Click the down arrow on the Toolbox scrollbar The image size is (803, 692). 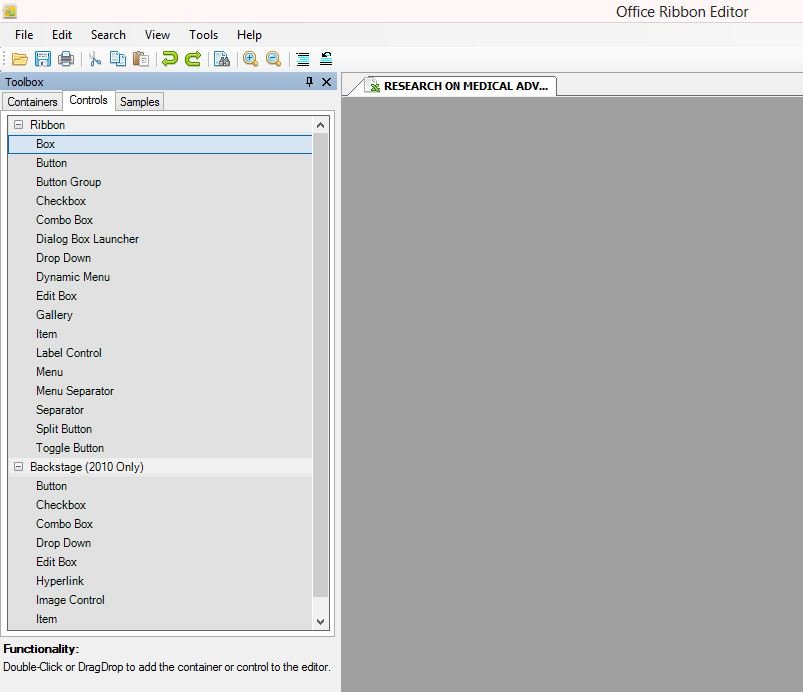tap(320, 621)
